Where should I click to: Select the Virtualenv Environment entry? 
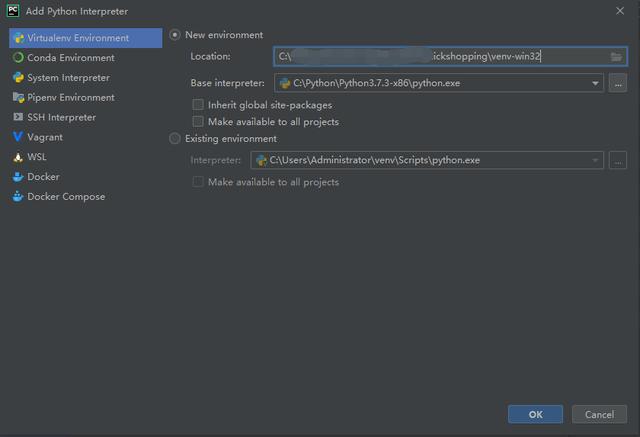[x=86, y=38]
